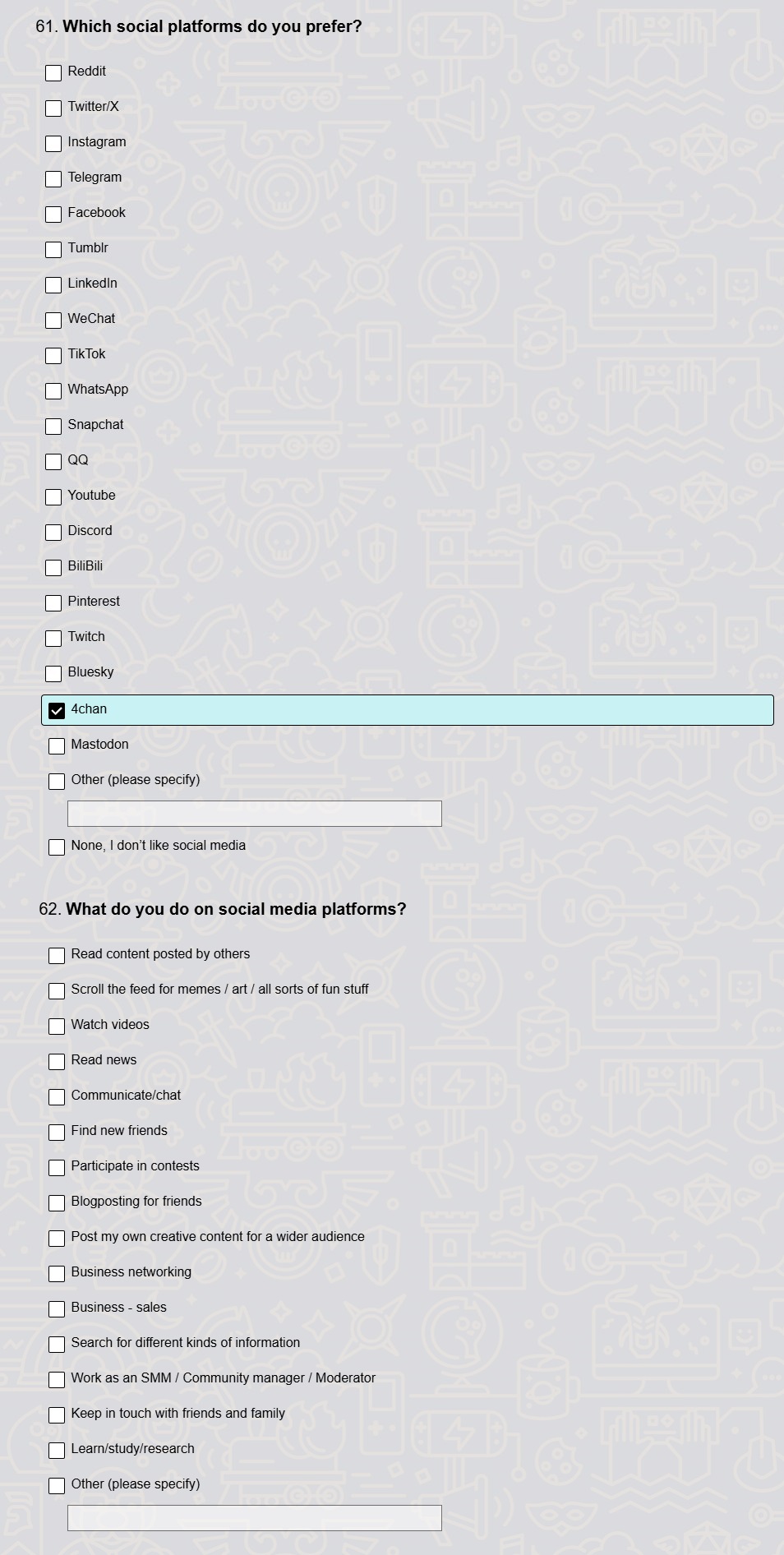Select the Twitch checkbox
The height and width of the screenshot is (1555, 784).
[x=53, y=639]
